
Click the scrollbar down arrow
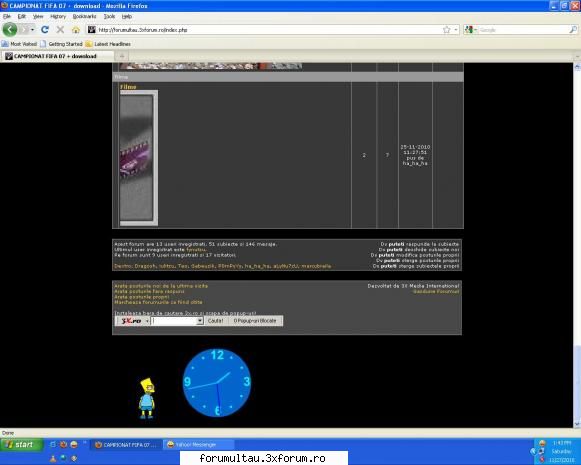click(x=577, y=424)
